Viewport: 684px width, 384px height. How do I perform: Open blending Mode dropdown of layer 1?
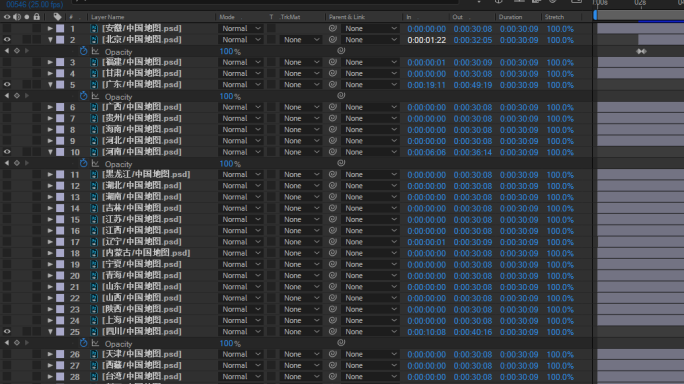tap(241, 28)
